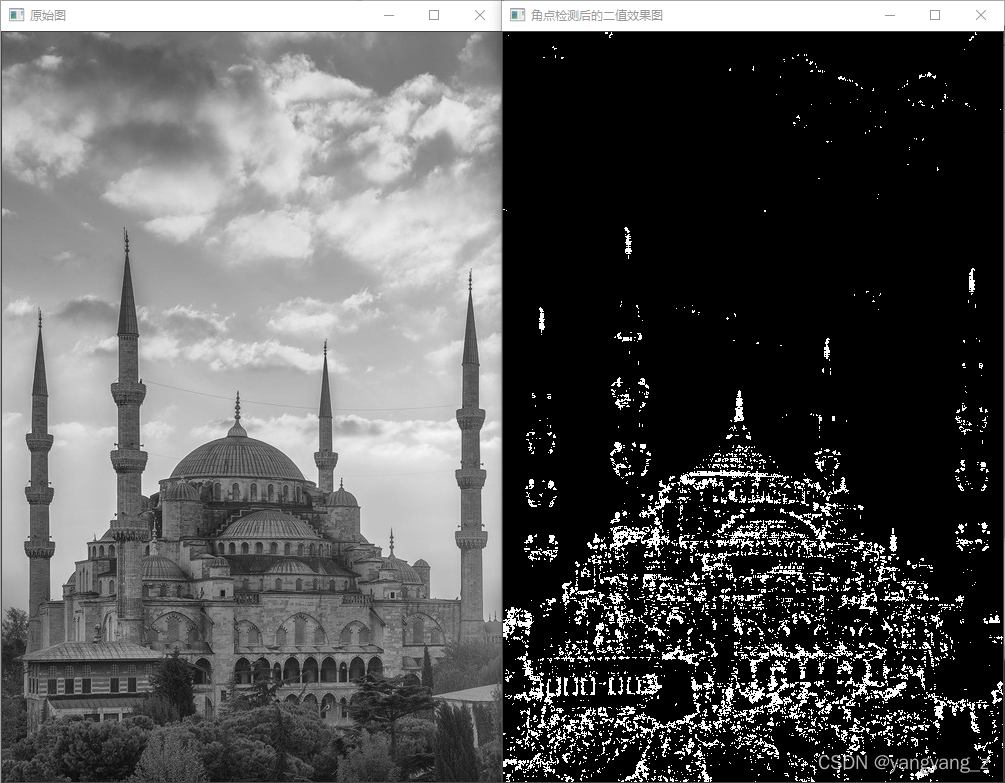Click the white dome spire in binary image
1005x783 pixels.
tap(739, 410)
